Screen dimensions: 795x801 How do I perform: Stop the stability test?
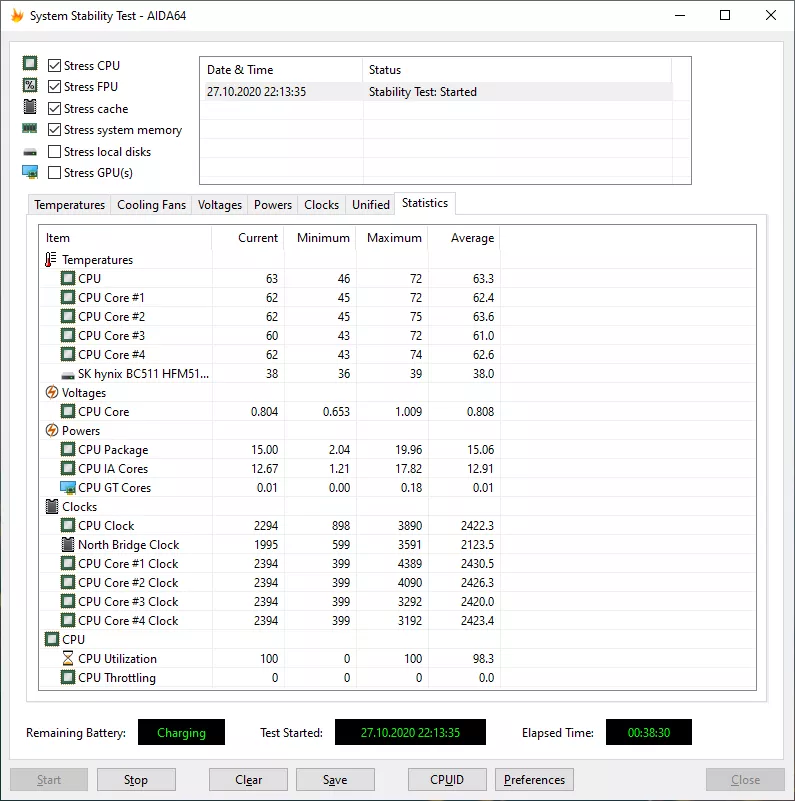coord(136,780)
